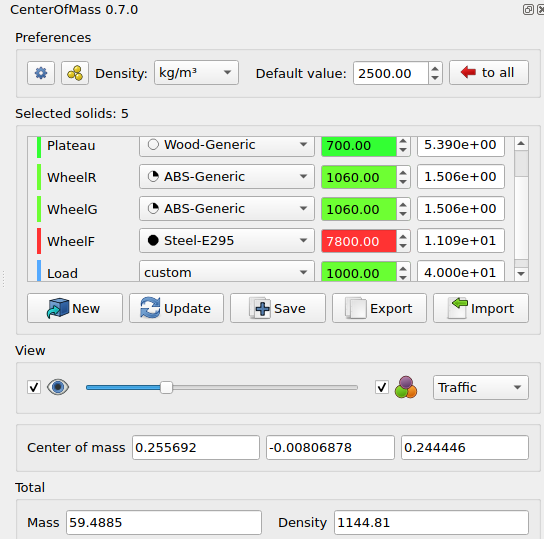
Task: Click WheelF's red density field 7800.00
Action: tap(358, 241)
